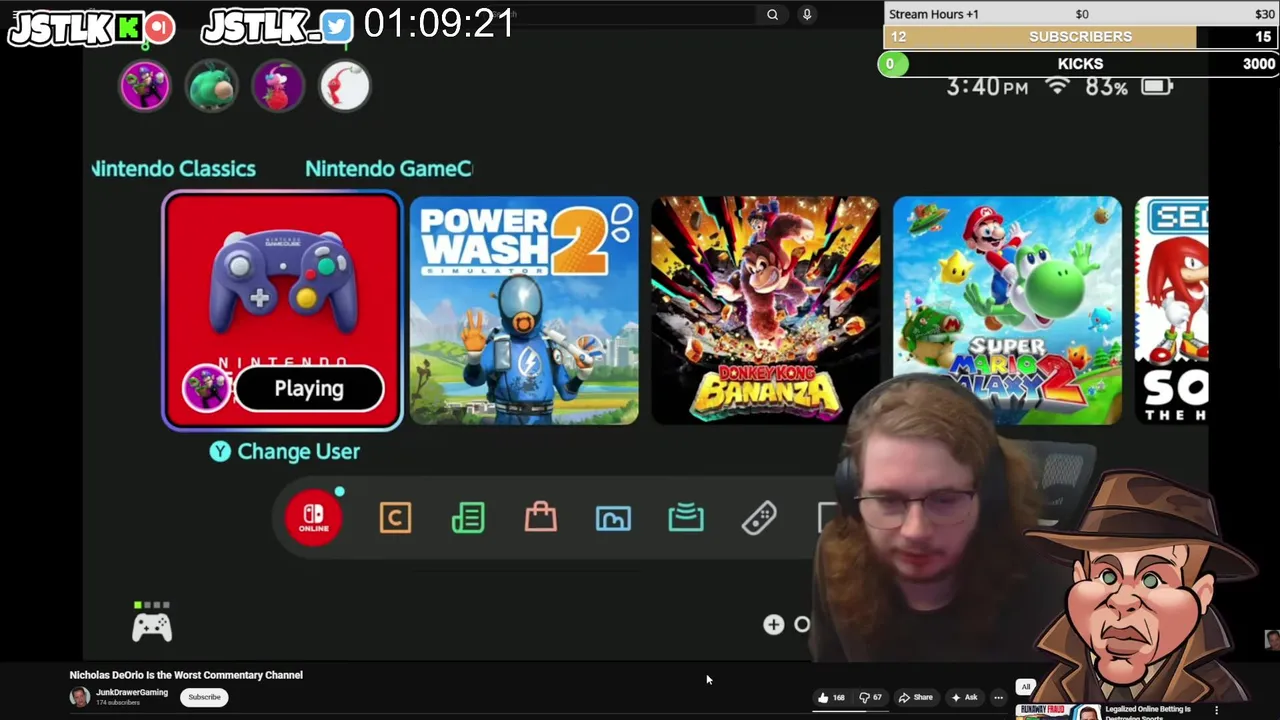
Task: Open the Controllers icon
Action: 759,518
